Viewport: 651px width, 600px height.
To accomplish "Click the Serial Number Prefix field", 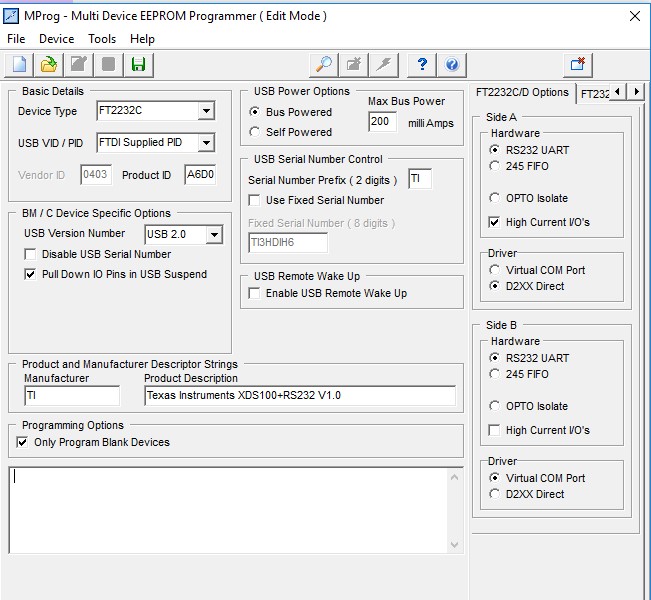I will 420,179.
